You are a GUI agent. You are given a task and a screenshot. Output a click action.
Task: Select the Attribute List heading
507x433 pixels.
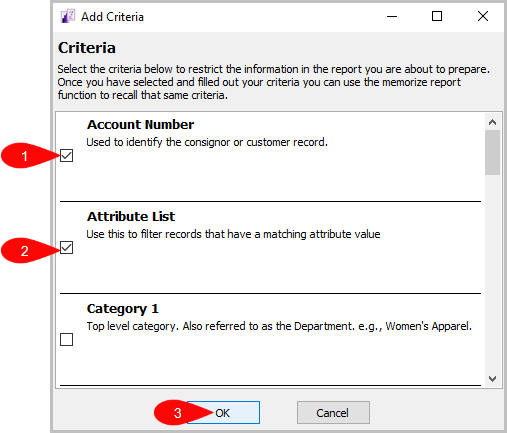(131, 217)
